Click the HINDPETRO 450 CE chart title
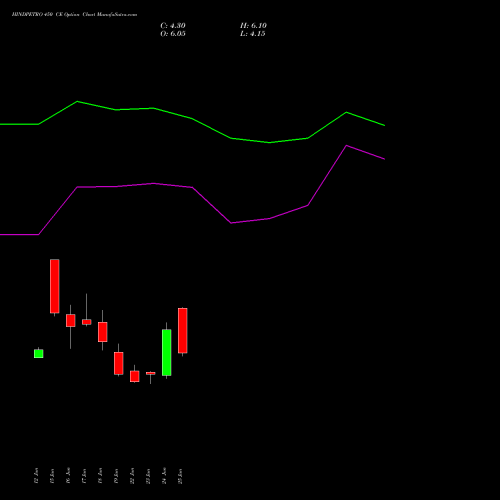Viewport: 500px width, 500px height. (x=74, y=15)
